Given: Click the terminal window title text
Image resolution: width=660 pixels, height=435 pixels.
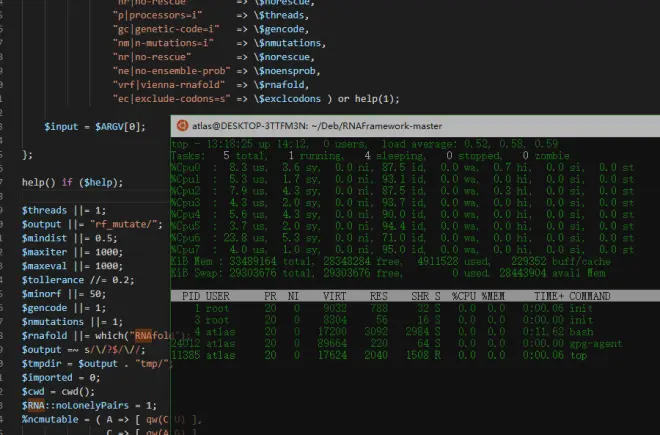Looking at the screenshot, I should pyautogui.click(x=317, y=126).
